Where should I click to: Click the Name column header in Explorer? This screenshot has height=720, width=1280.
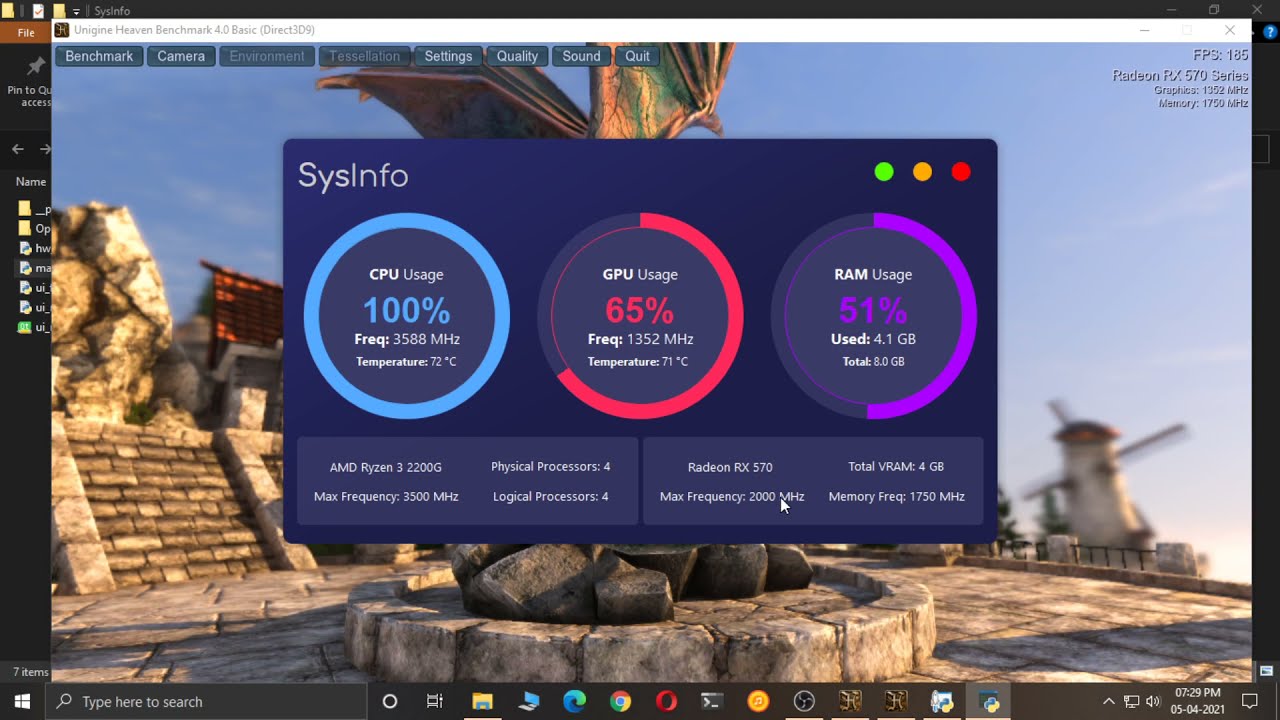point(31,182)
